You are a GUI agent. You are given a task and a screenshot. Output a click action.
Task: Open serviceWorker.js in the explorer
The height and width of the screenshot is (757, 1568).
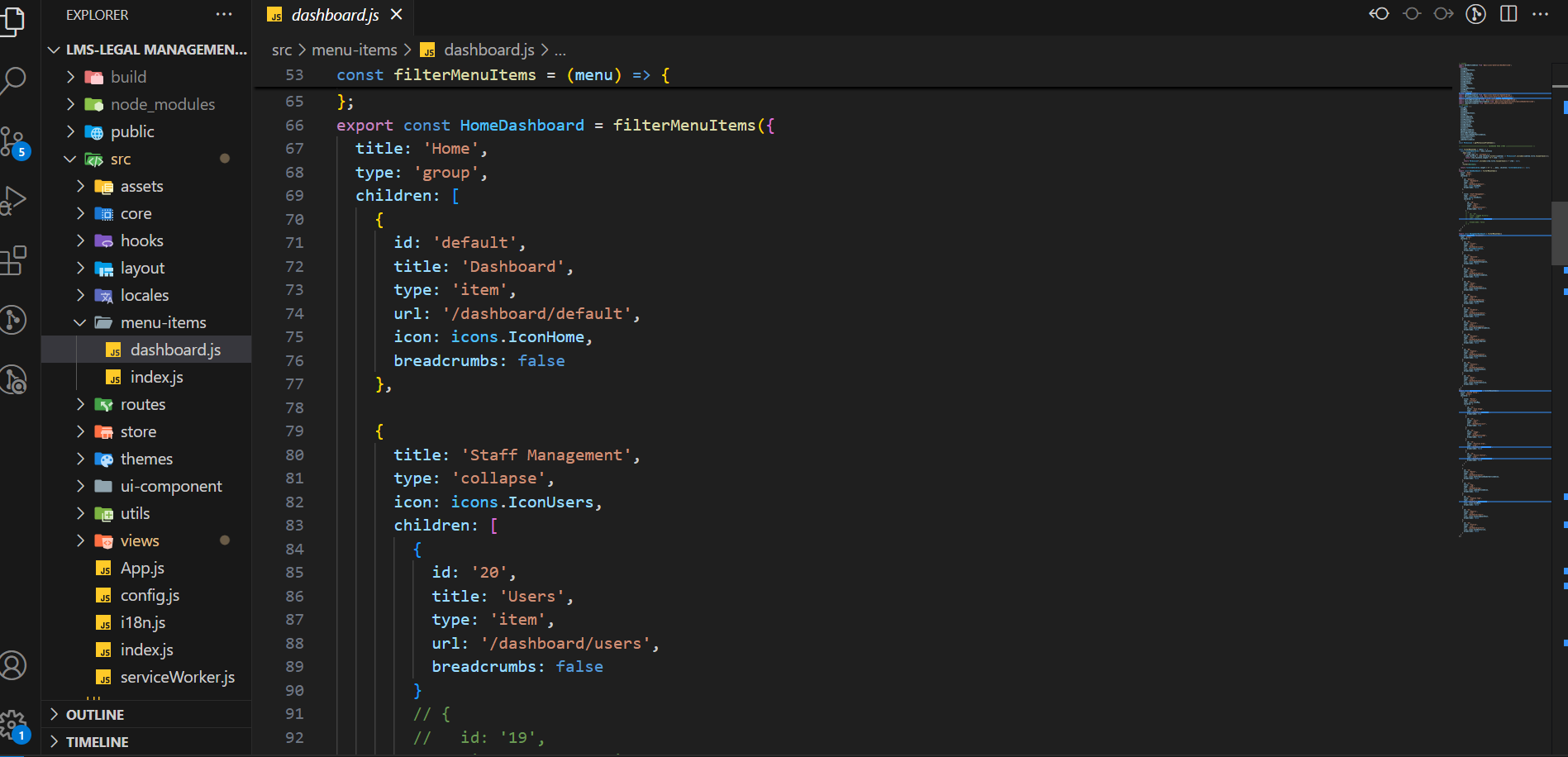pyautogui.click(x=177, y=678)
